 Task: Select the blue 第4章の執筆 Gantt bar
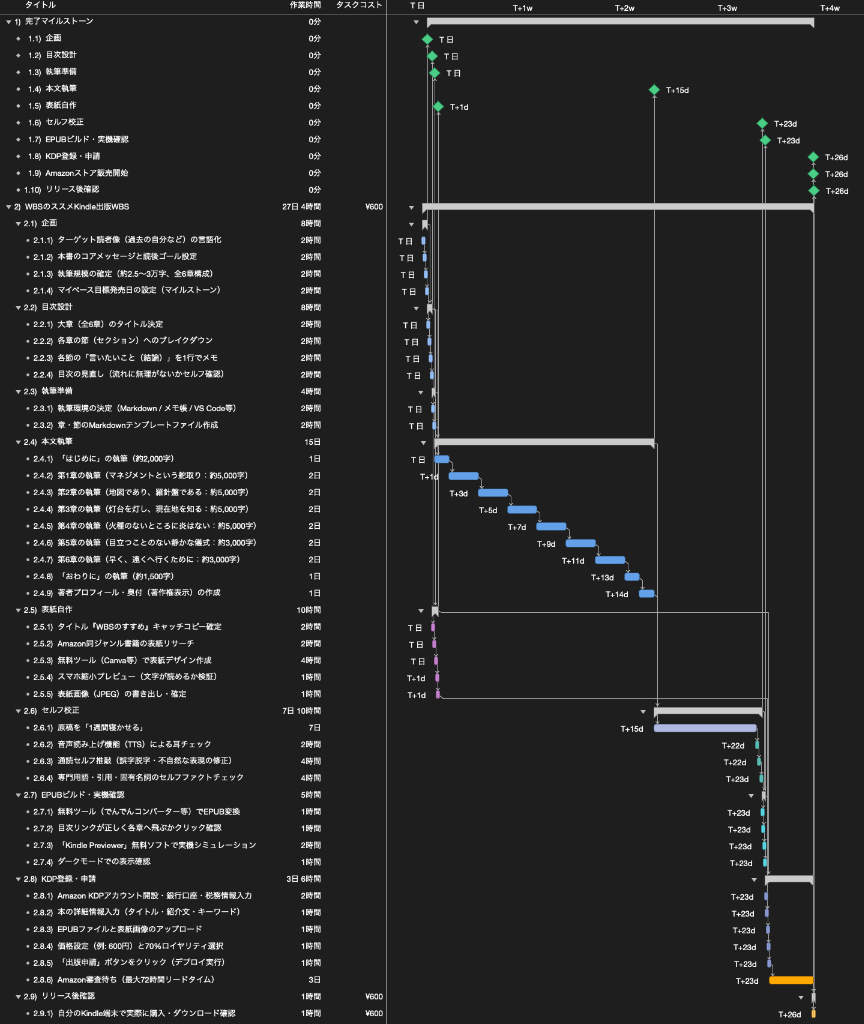coord(551,526)
